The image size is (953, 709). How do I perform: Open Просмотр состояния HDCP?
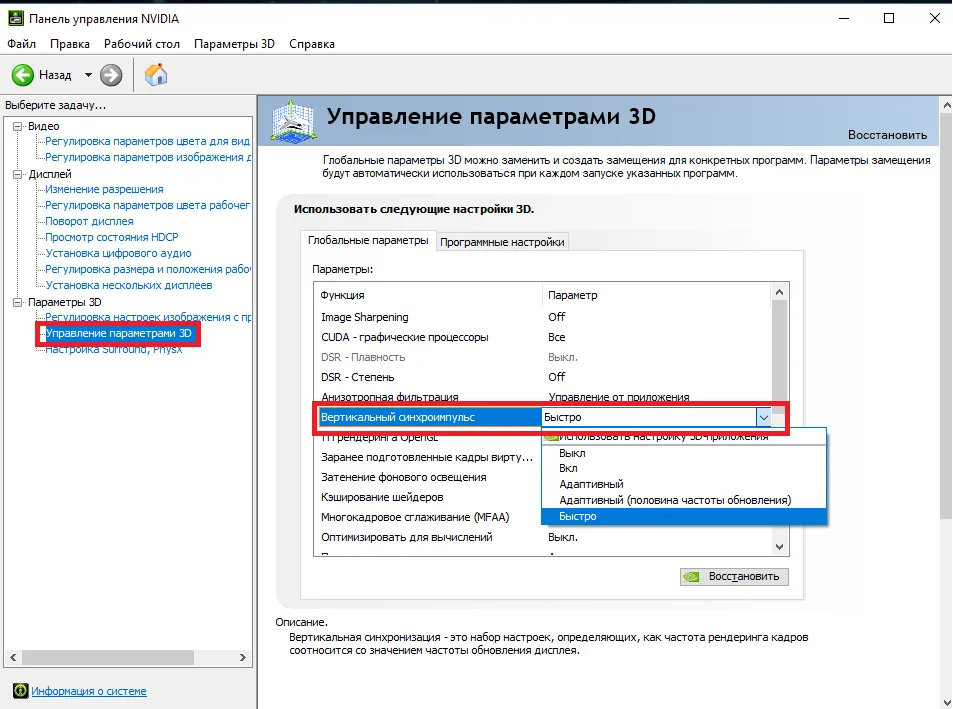(112, 237)
